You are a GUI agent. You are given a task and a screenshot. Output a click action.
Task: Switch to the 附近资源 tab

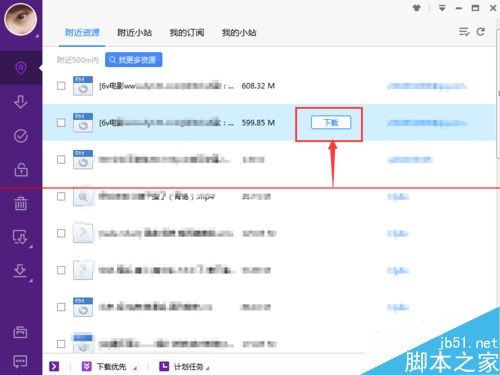pos(82,33)
